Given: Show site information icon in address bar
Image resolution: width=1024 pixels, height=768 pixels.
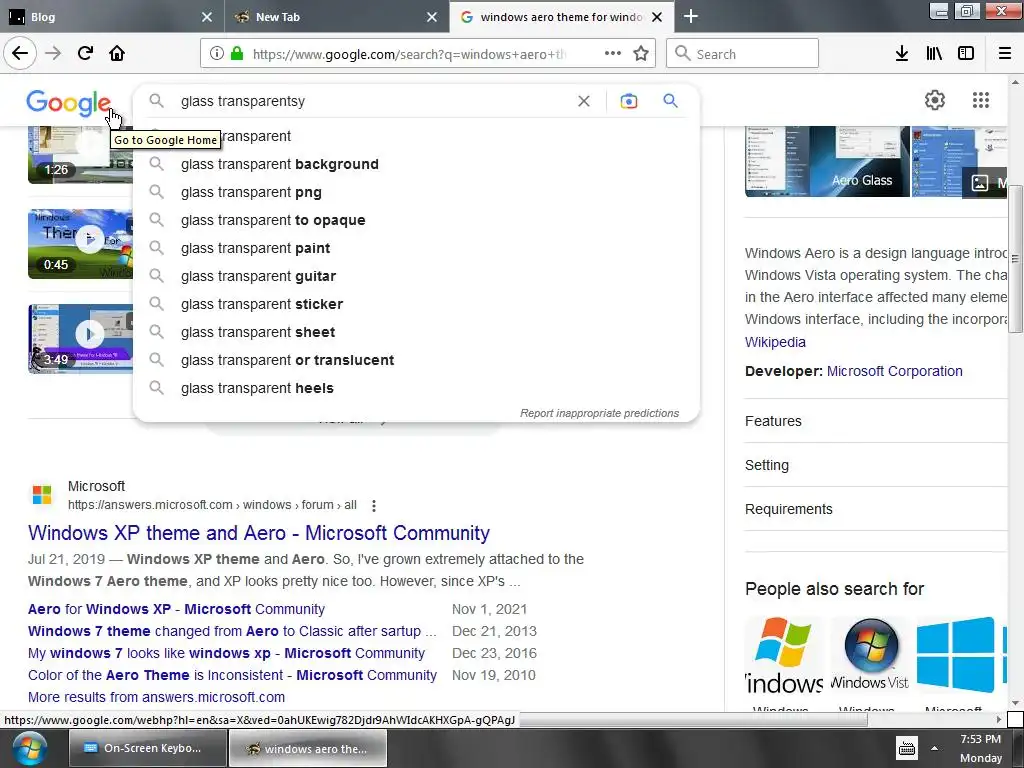Looking at the screenshot, I should coord(217,54).
